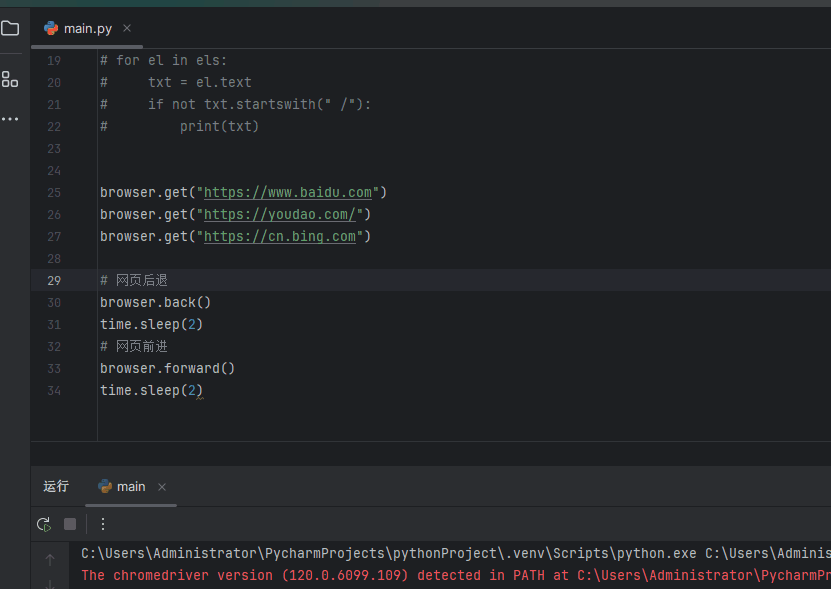
Task: Click the 运行 tool window label
Action: [x=55, y=487]
